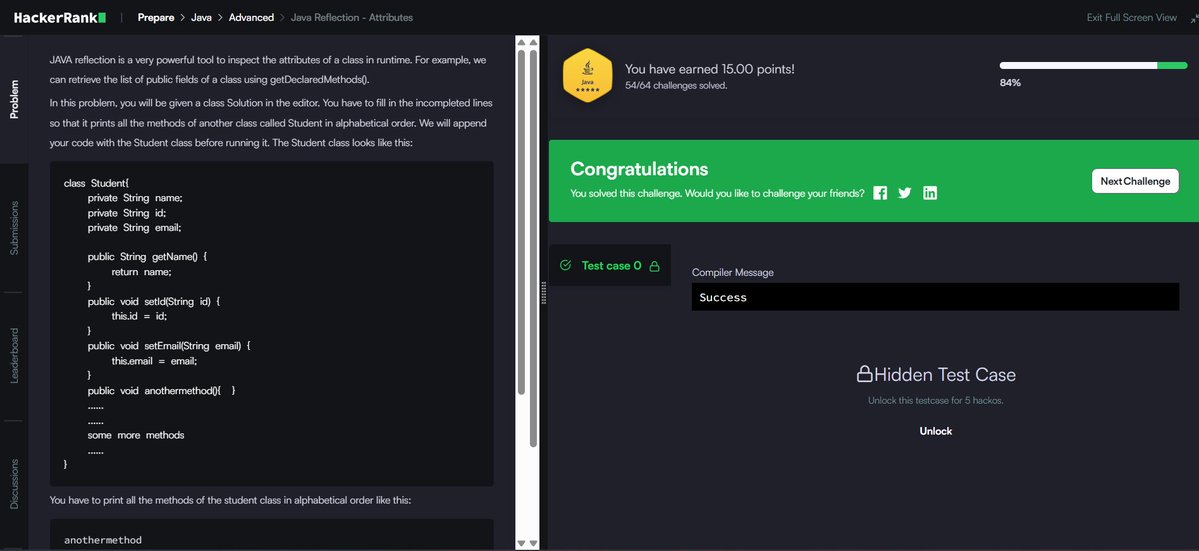Click the Hidden Test Case lock icon
This screenshot has height=551, width=1199.
(864, 374)
